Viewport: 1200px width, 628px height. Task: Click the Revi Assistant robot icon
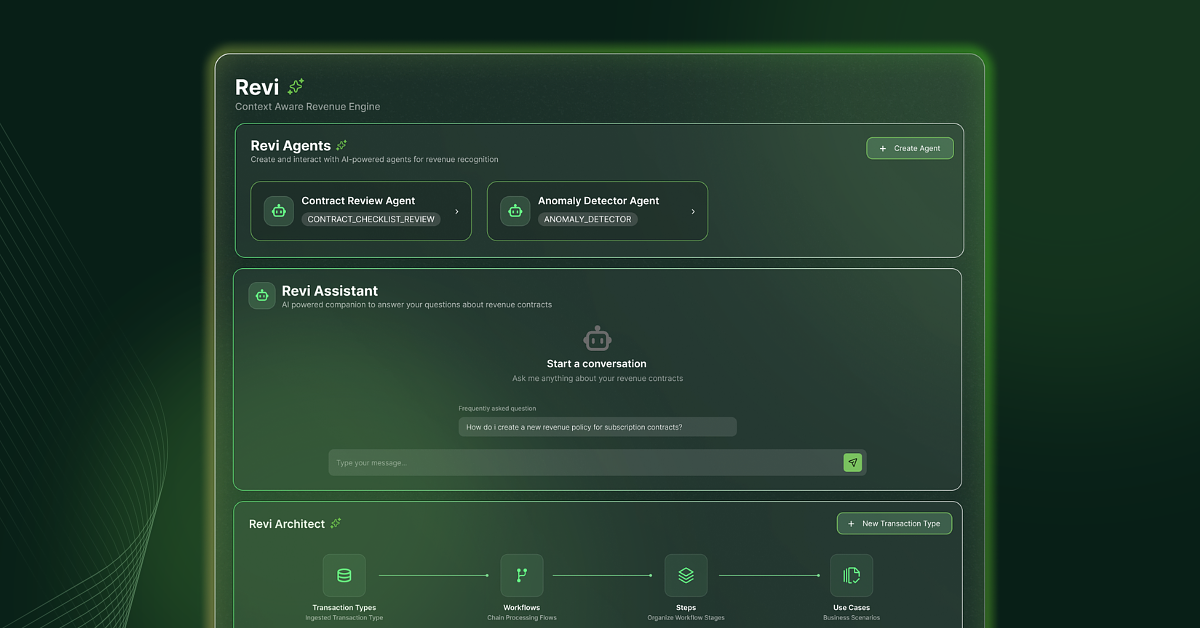click(x=261, y=295)
